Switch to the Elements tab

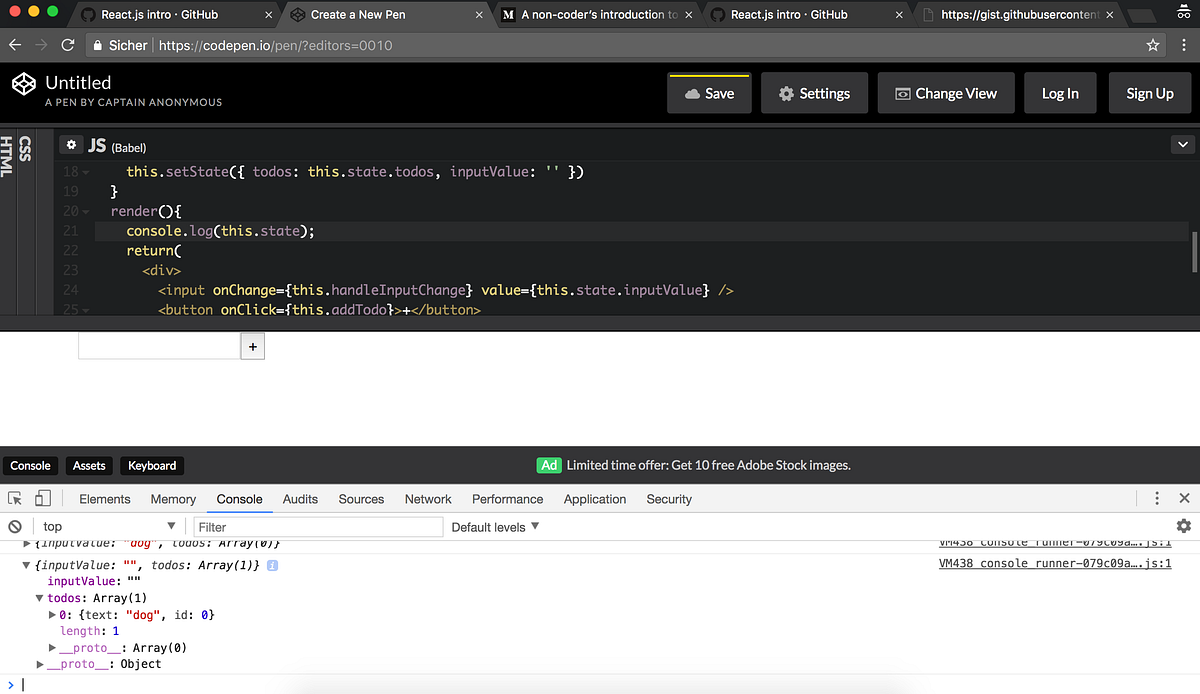coord(104,498)
